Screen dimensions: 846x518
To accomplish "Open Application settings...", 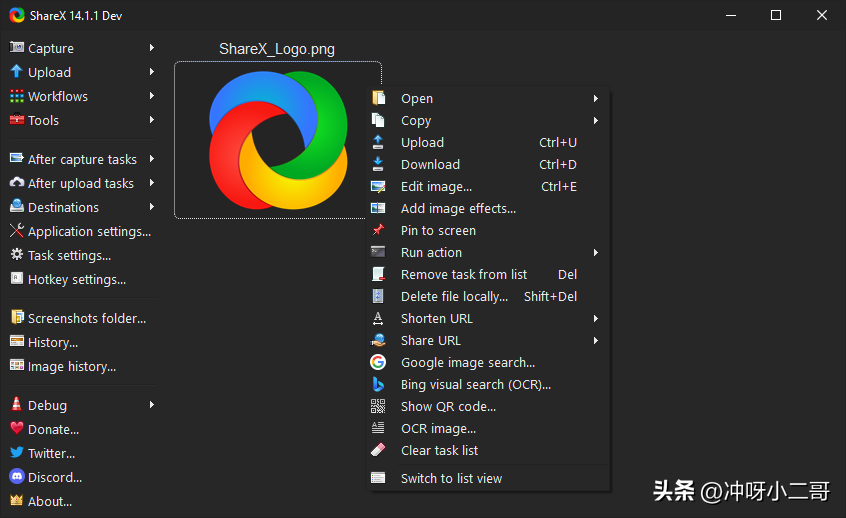I will coord(89,231).
